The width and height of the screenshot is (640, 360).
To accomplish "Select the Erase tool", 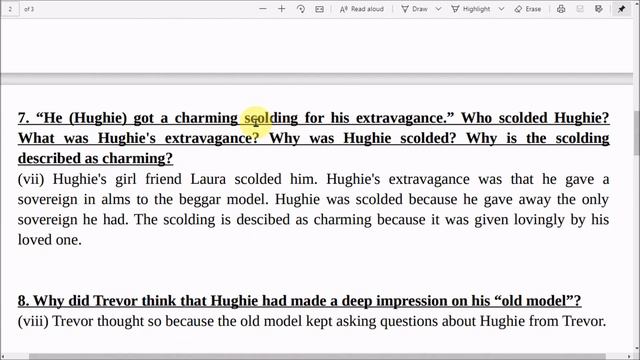I will (528, 9).
